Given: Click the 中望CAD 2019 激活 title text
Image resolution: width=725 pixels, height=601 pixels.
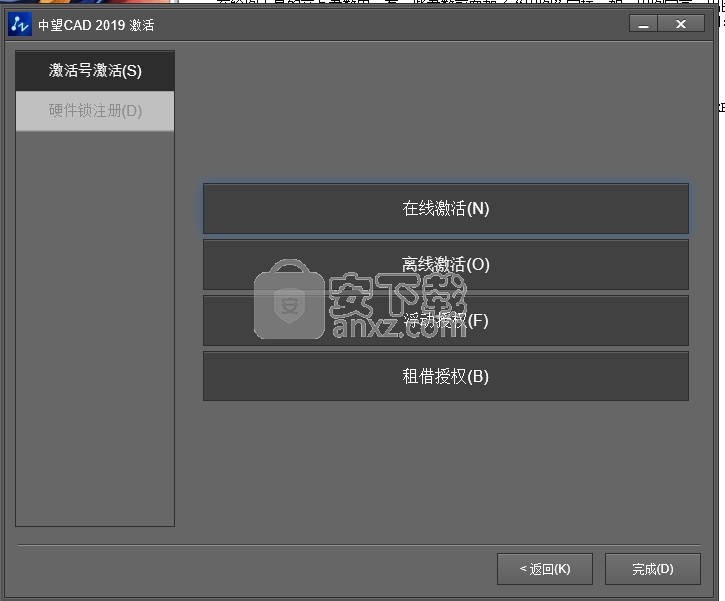Looking at the screenshot, I should tap(96, 25).
